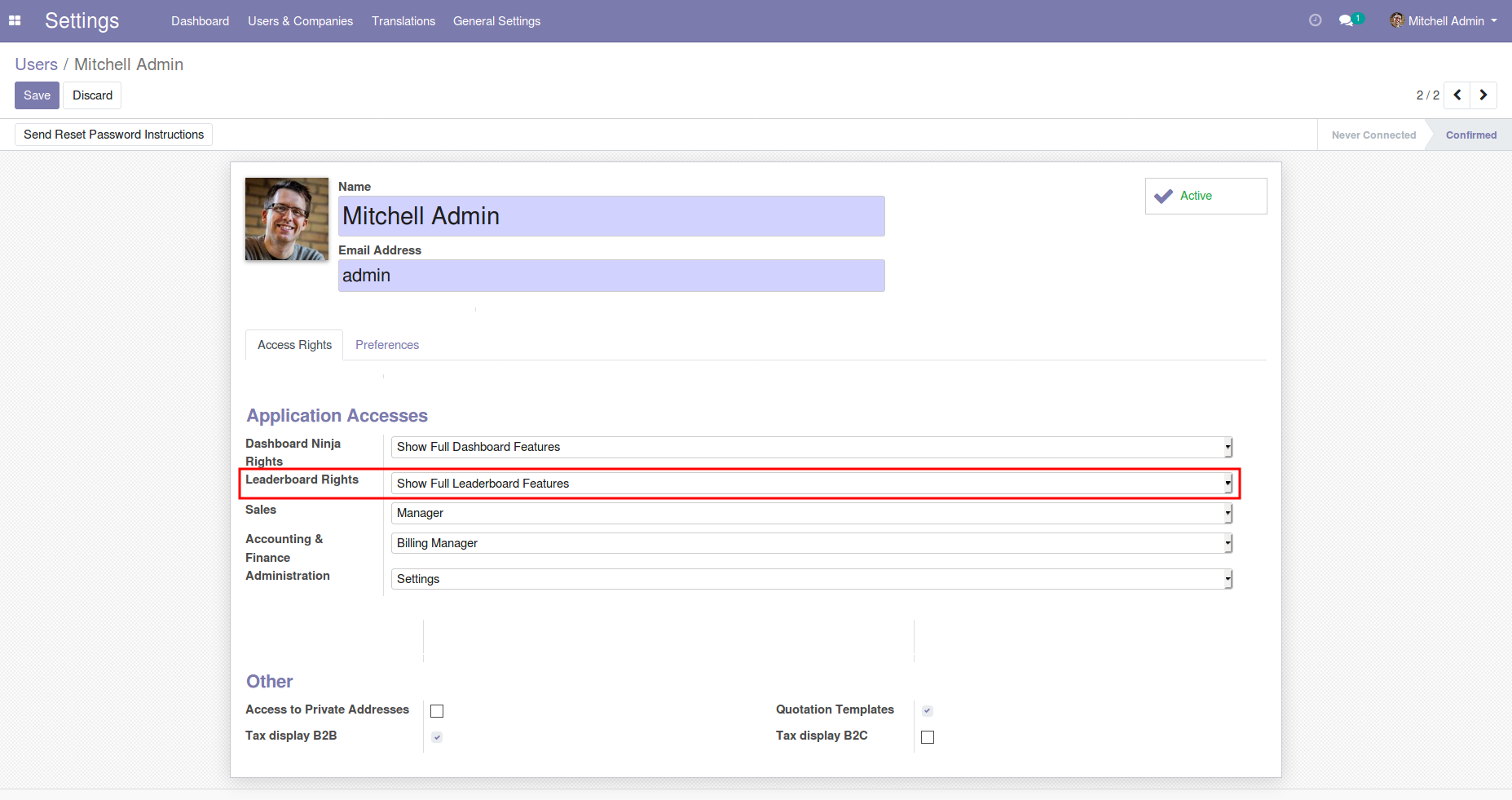Toggle the Tax display B2C checkbox
The image size is (1512, 800).
(x=928, y=737)
